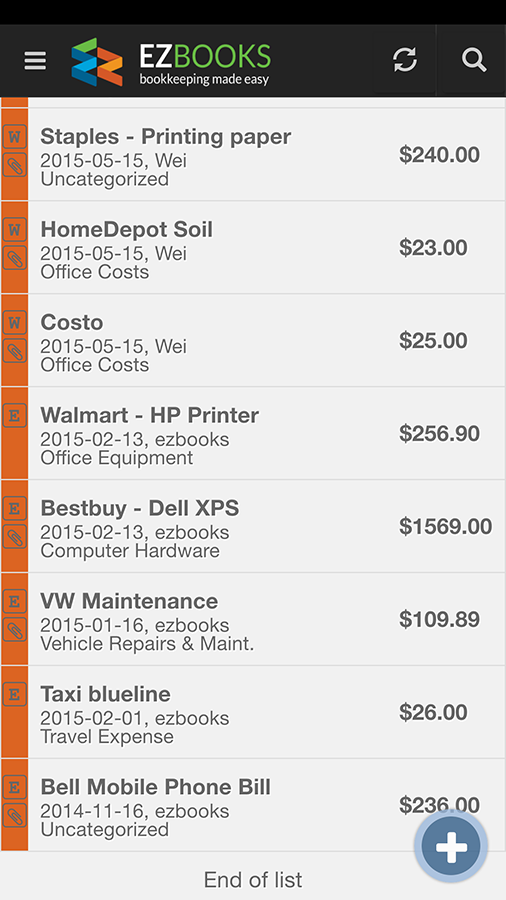Tap E badge on Taxi blueline entry
506x900 pixels.
click(x=15, y=695)
